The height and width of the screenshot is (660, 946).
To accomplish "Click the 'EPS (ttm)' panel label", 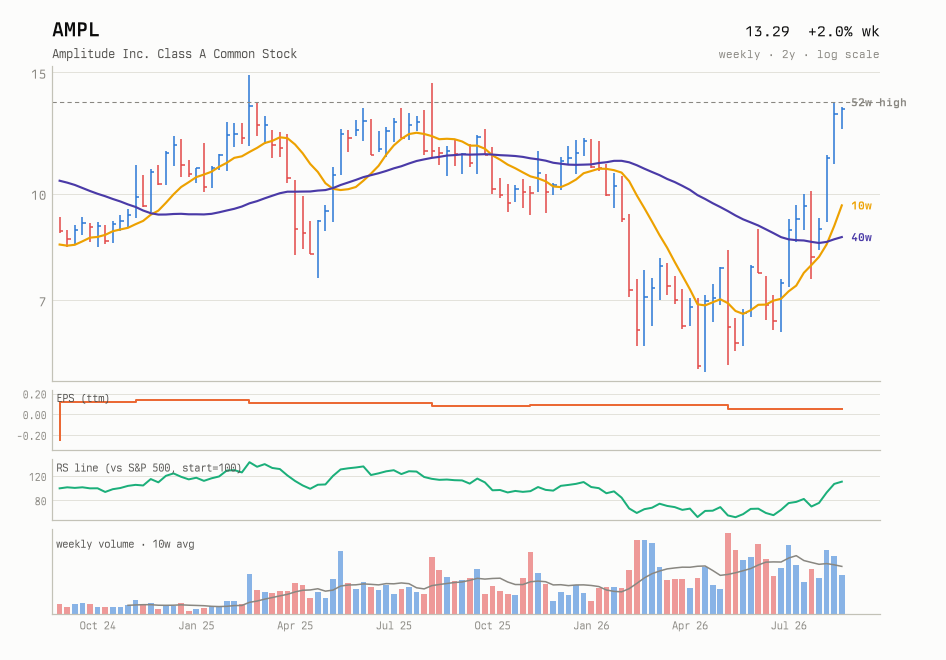I will (x=83, y=398).
